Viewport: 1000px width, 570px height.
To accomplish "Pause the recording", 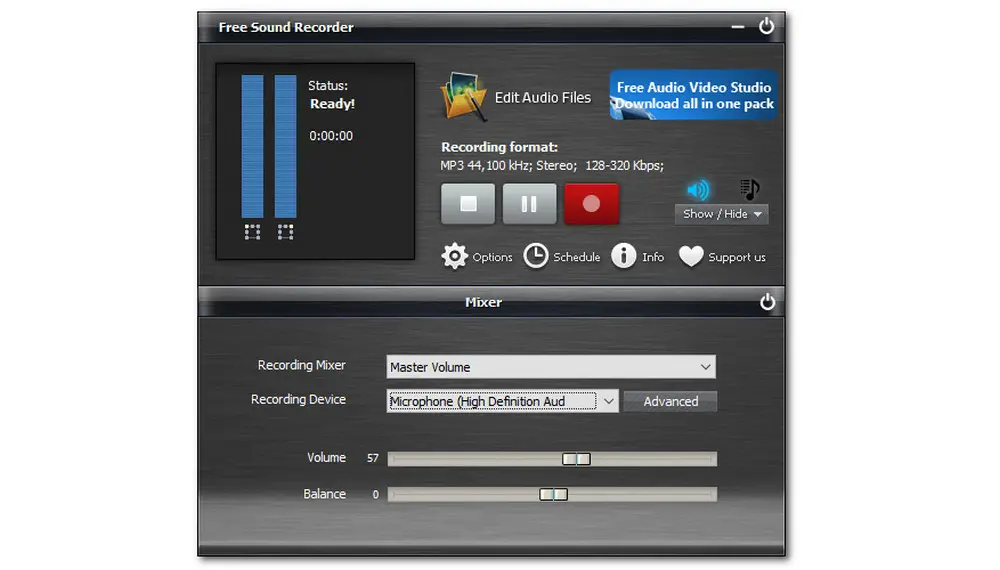I will (529, 204).
